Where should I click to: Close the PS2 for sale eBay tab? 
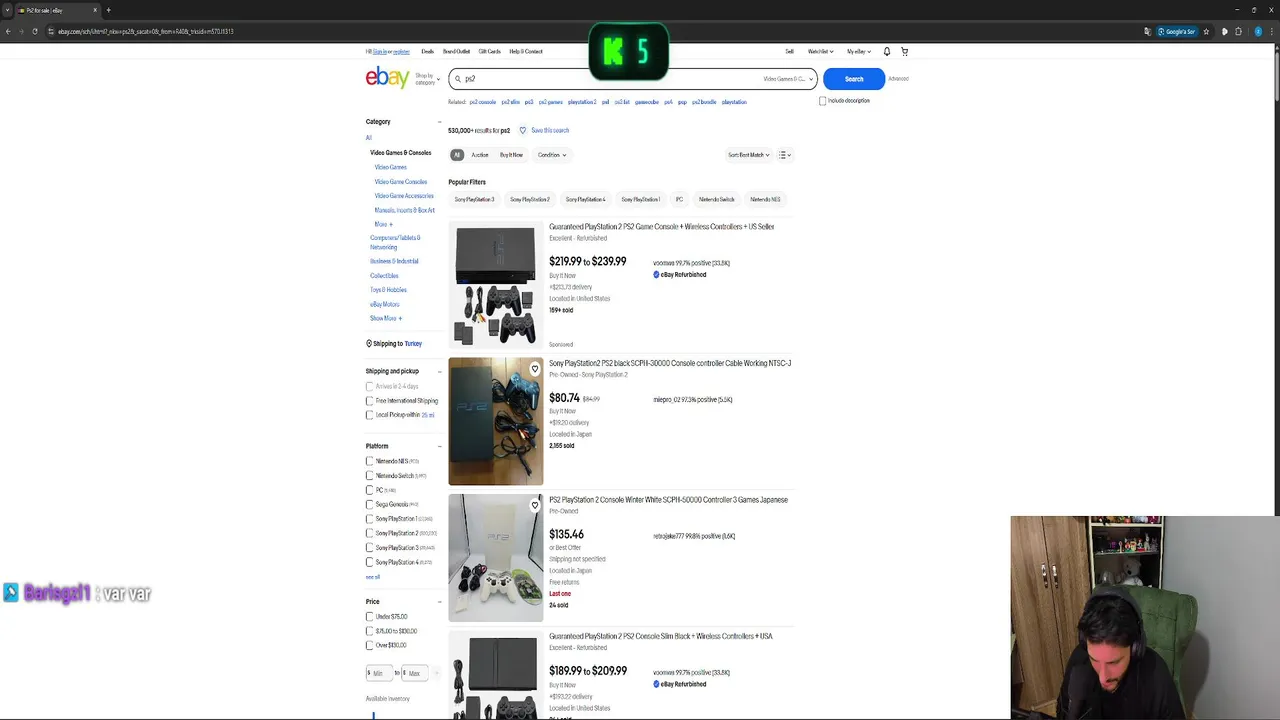point(95,10)
